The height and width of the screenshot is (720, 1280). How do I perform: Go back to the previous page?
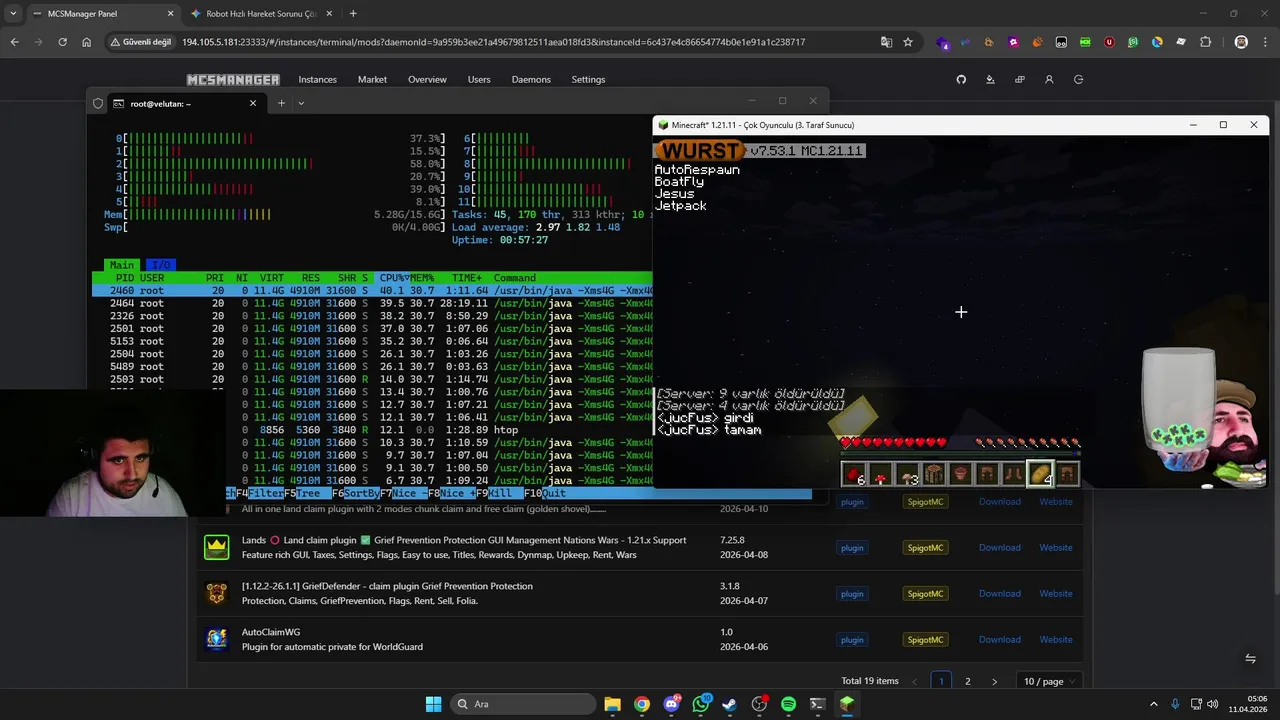pyautogui.click(x=14, y=42)
